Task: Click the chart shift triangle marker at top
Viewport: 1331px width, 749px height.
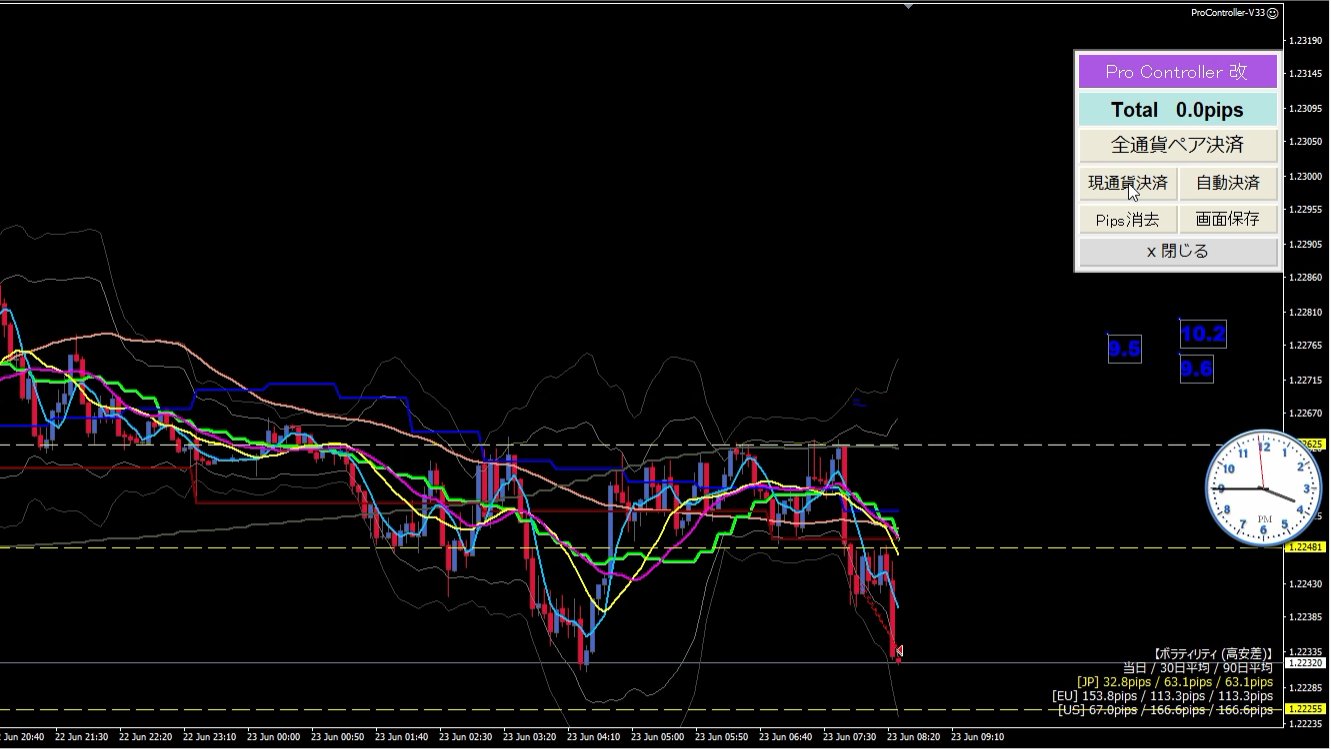Action: point(907,6)
